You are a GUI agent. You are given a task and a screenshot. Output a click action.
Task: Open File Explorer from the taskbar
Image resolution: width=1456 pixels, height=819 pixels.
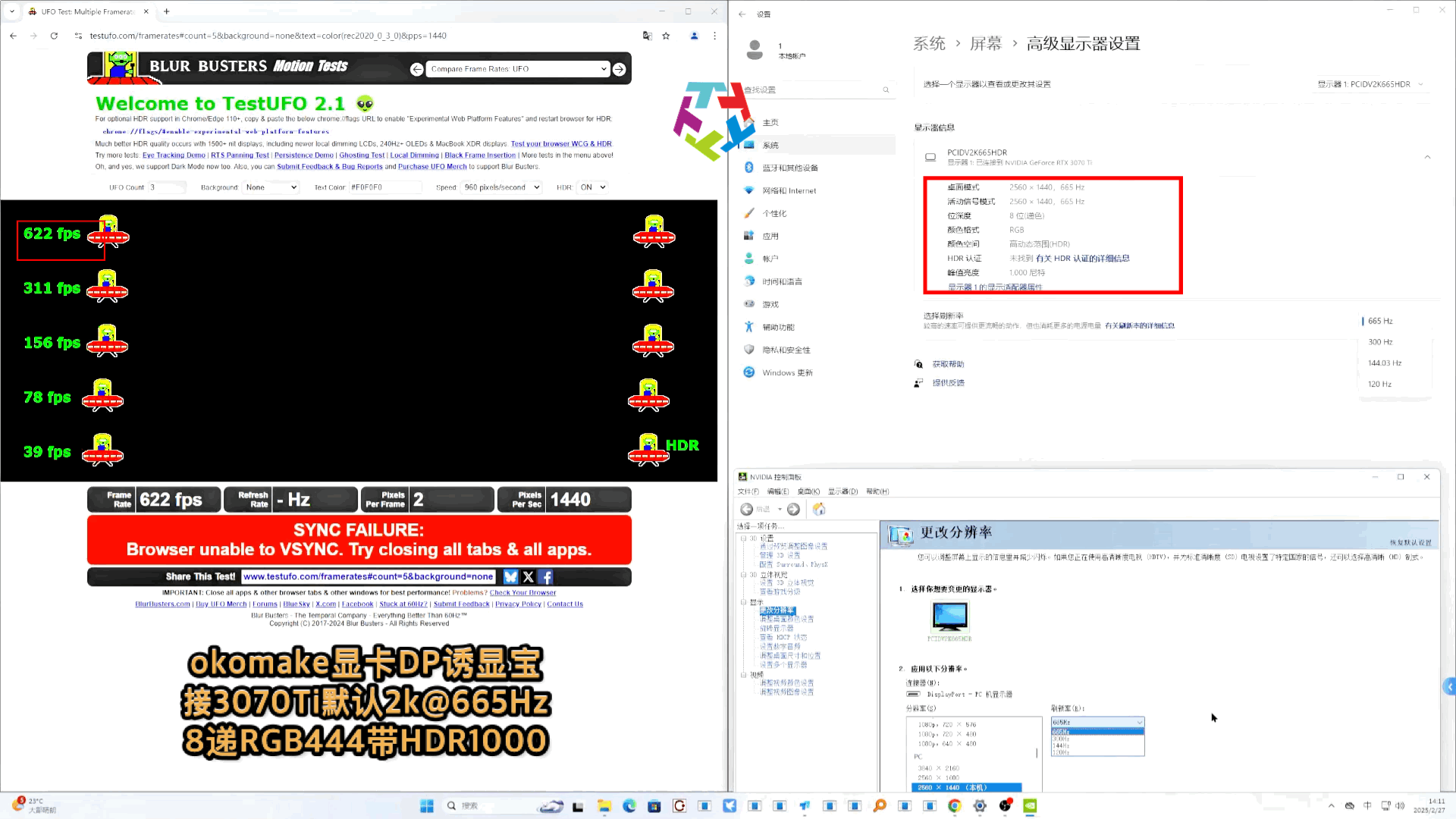point(604,805)
